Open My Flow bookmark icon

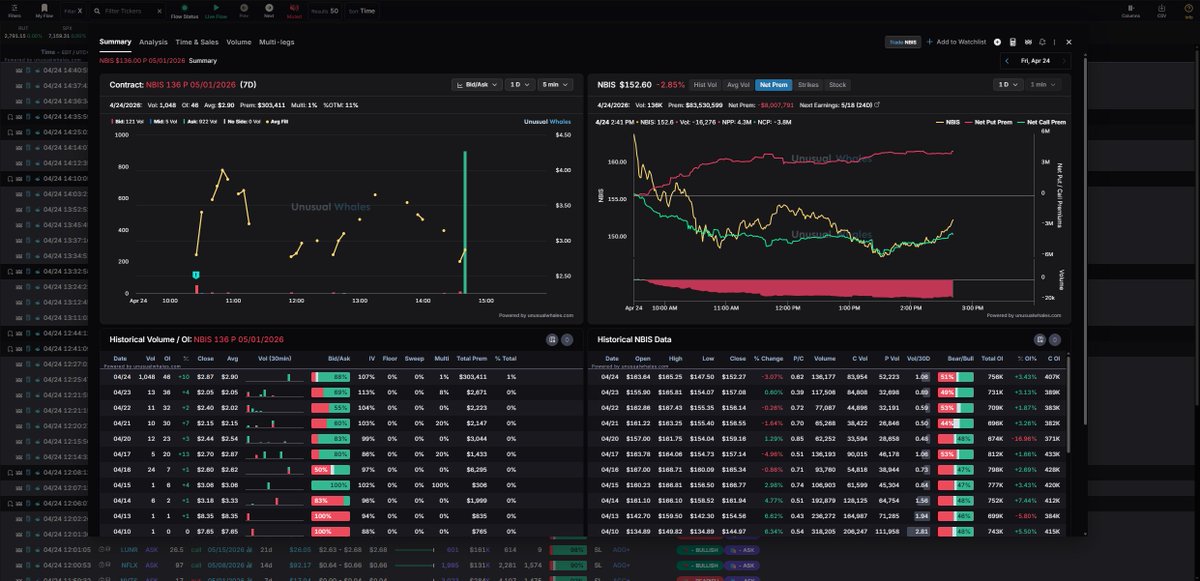point(44,11)
